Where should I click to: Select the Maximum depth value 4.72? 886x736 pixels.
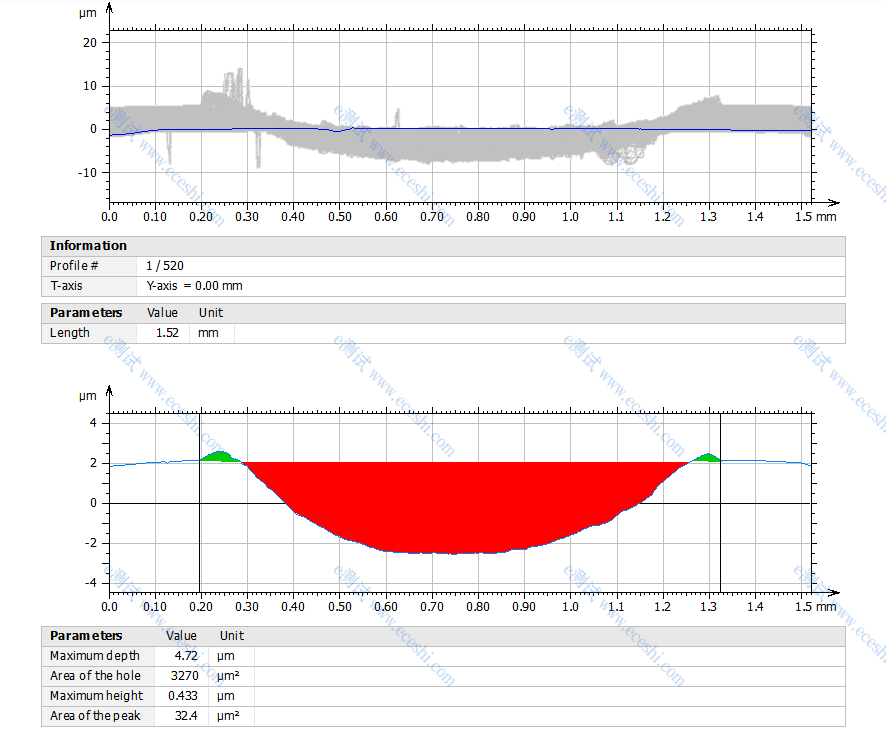click(x=185, y=656)
